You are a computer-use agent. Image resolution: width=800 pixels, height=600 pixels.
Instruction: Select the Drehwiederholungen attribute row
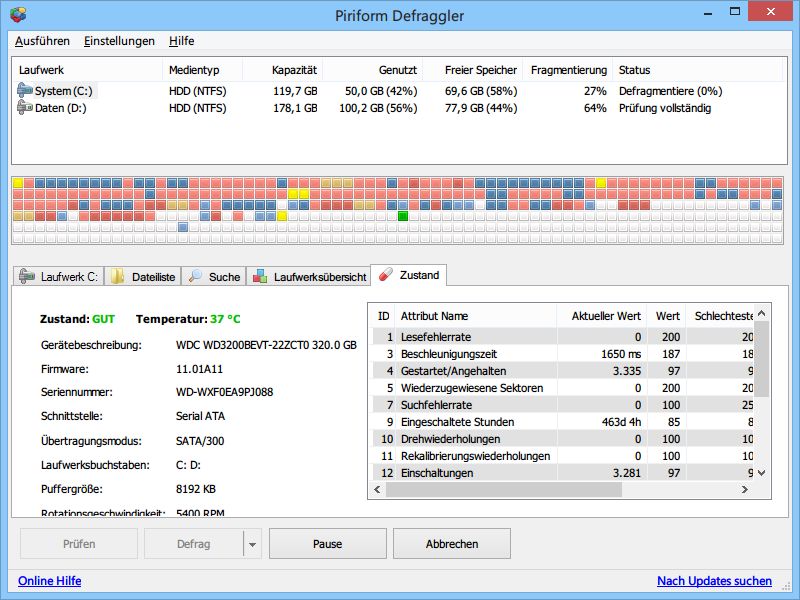coord(563,439)
